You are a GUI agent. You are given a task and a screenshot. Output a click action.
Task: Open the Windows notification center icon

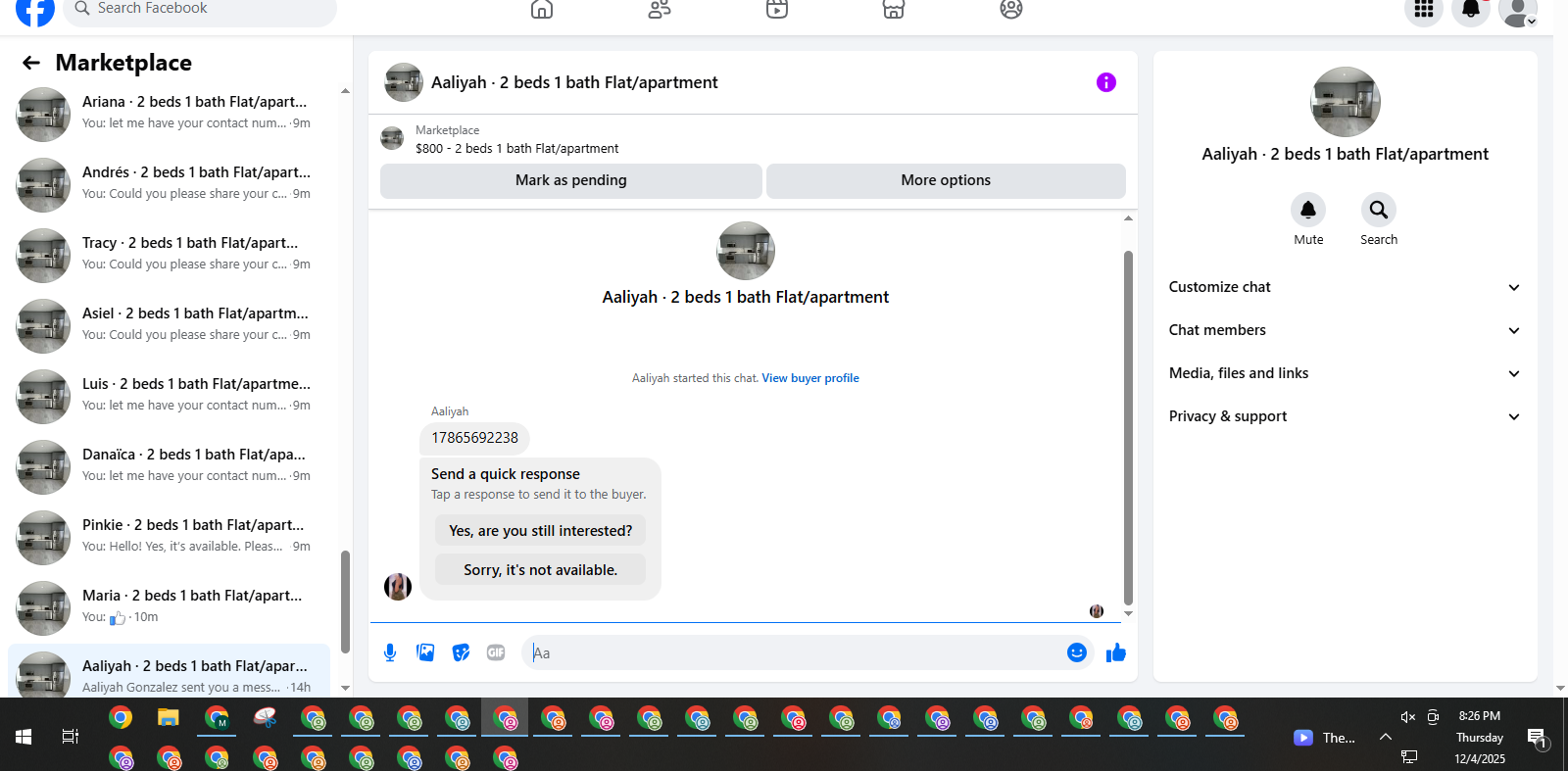(x=1536, y=738)
